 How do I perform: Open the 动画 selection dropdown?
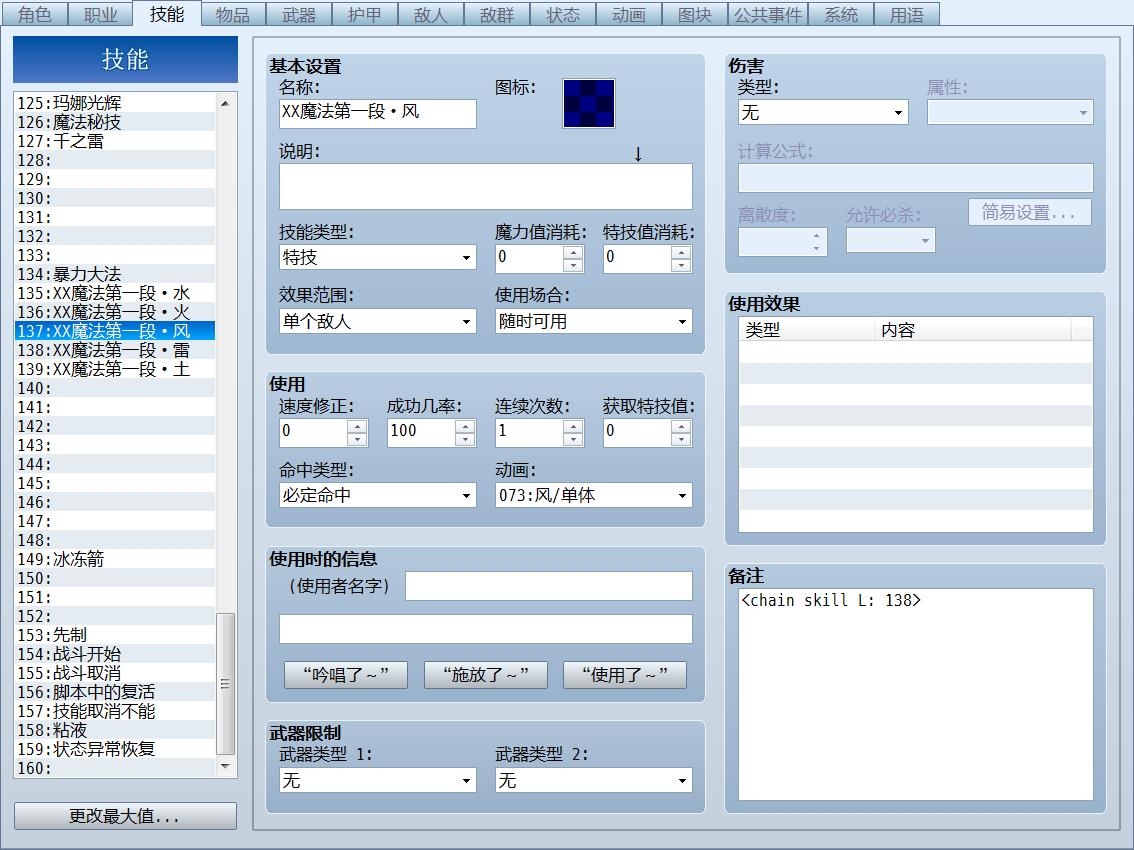pyautogui.click(x=594, y=496)
